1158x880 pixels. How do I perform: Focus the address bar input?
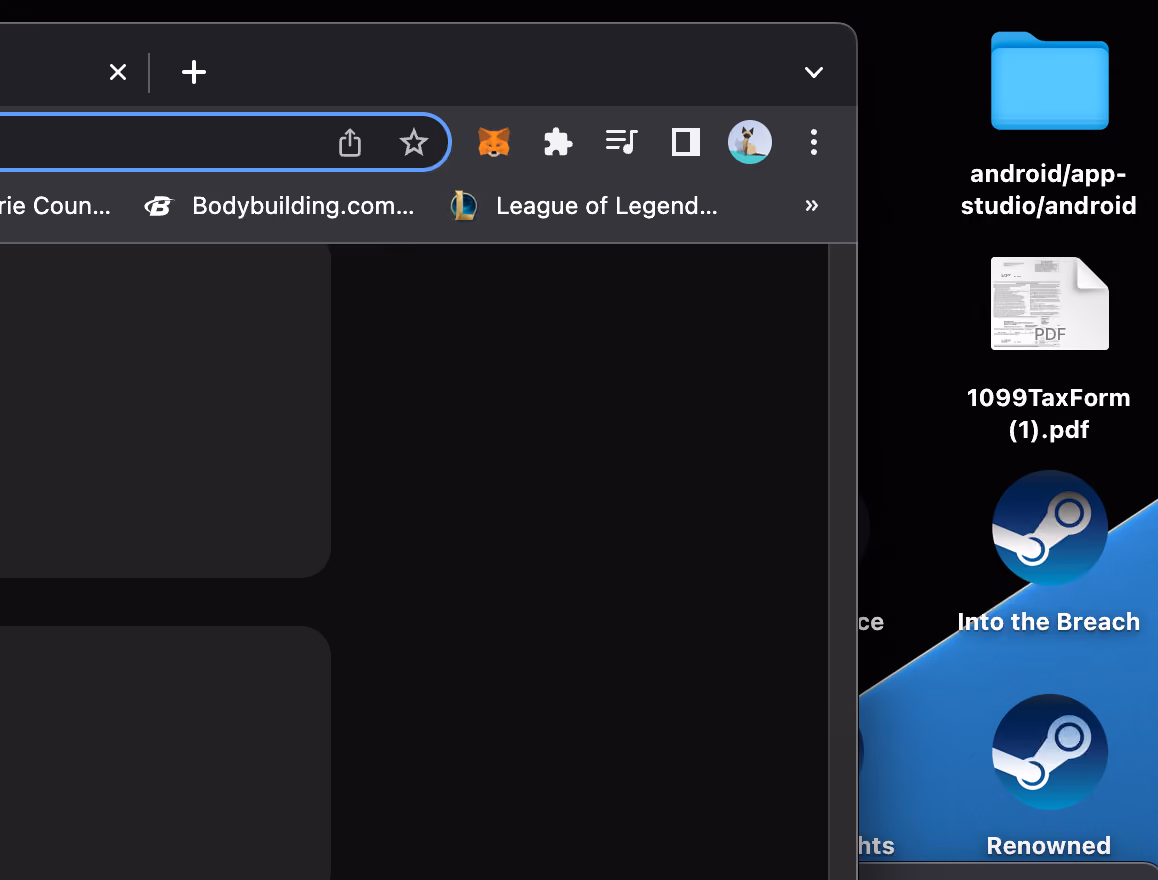coord(162,142)
